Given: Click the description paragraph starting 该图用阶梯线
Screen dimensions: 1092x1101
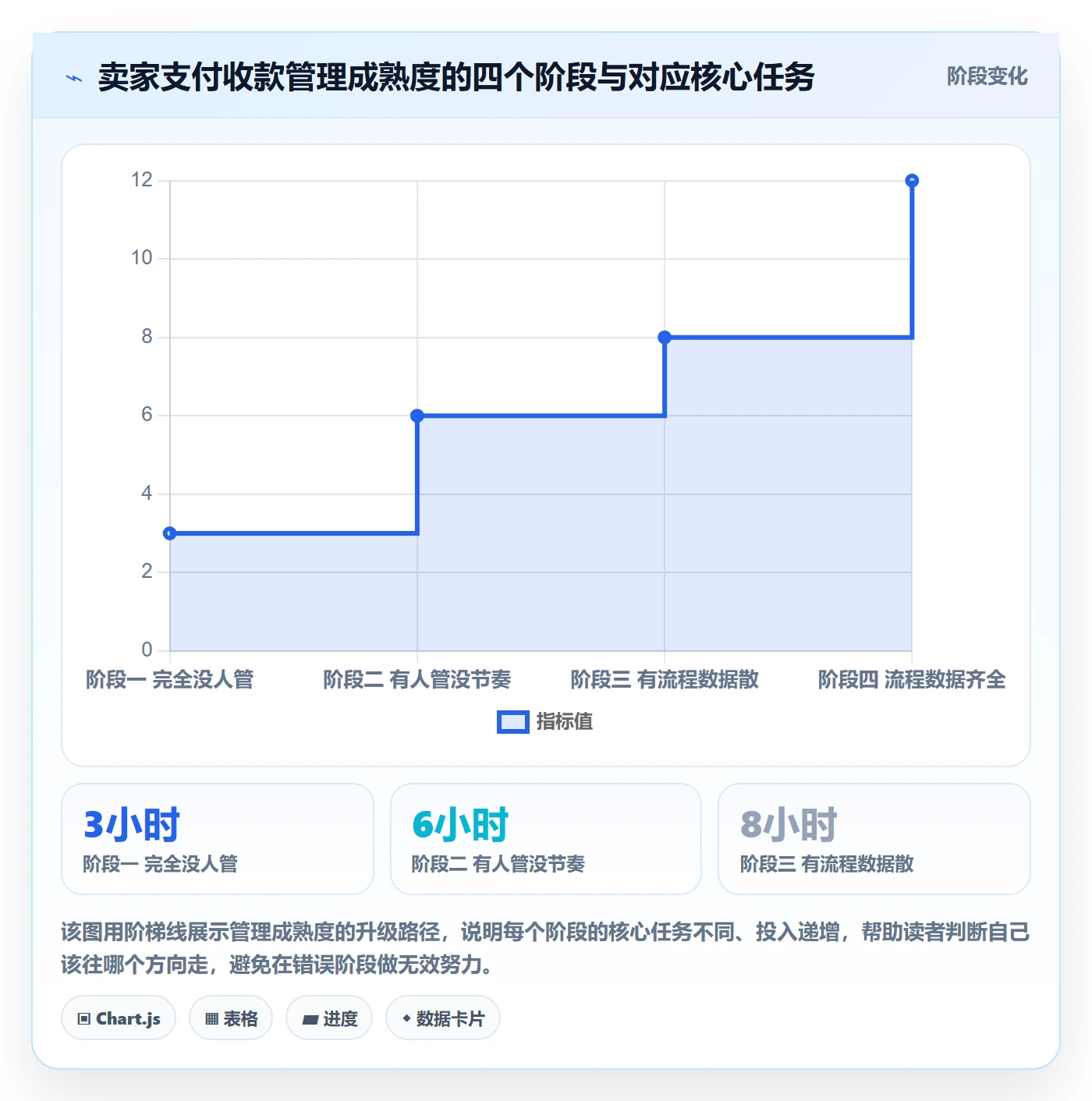Looking at the screenshot, I should (x=546, y=948).
